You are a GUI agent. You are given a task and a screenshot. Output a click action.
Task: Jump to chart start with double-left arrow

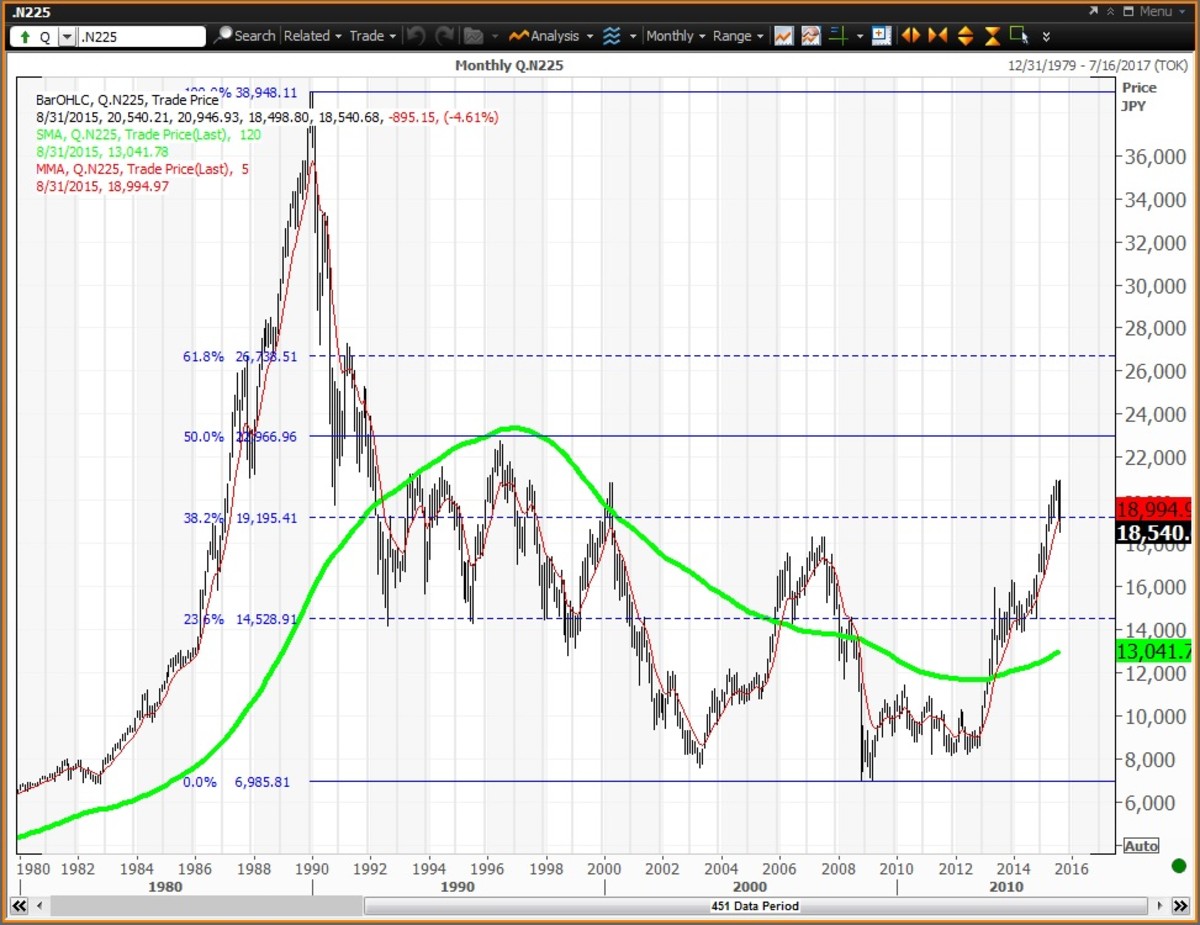pos(18,906)
